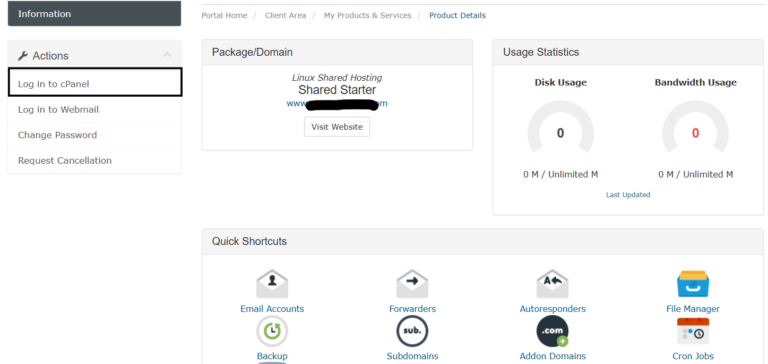This screenshot has width=768, height=364.
Task: Click the Visit Website button
Action: pyautogui.click(x=337, y=127)
